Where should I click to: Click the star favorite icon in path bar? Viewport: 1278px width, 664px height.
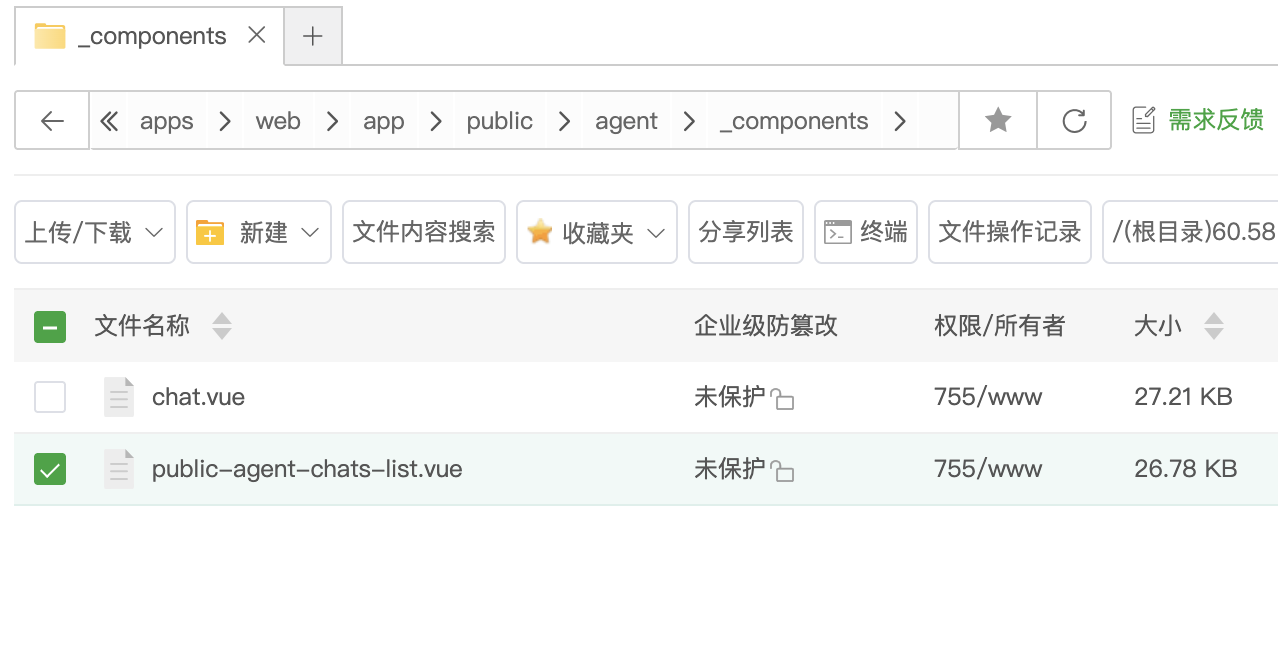click(x=998, y=121)
